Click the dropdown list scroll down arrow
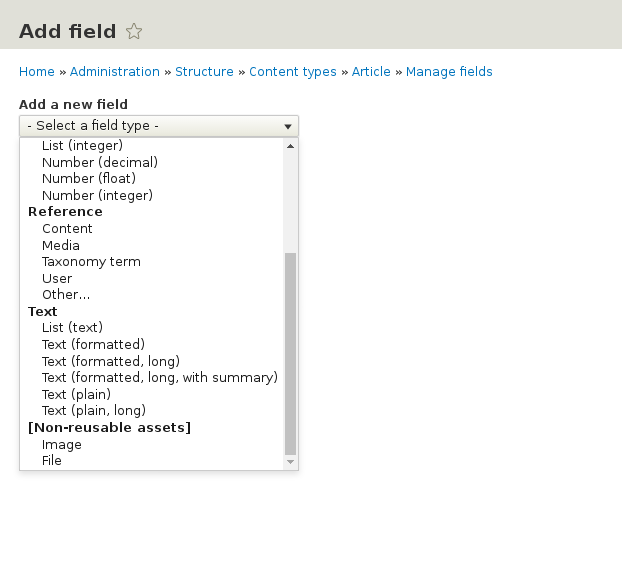 pos(291,462)
